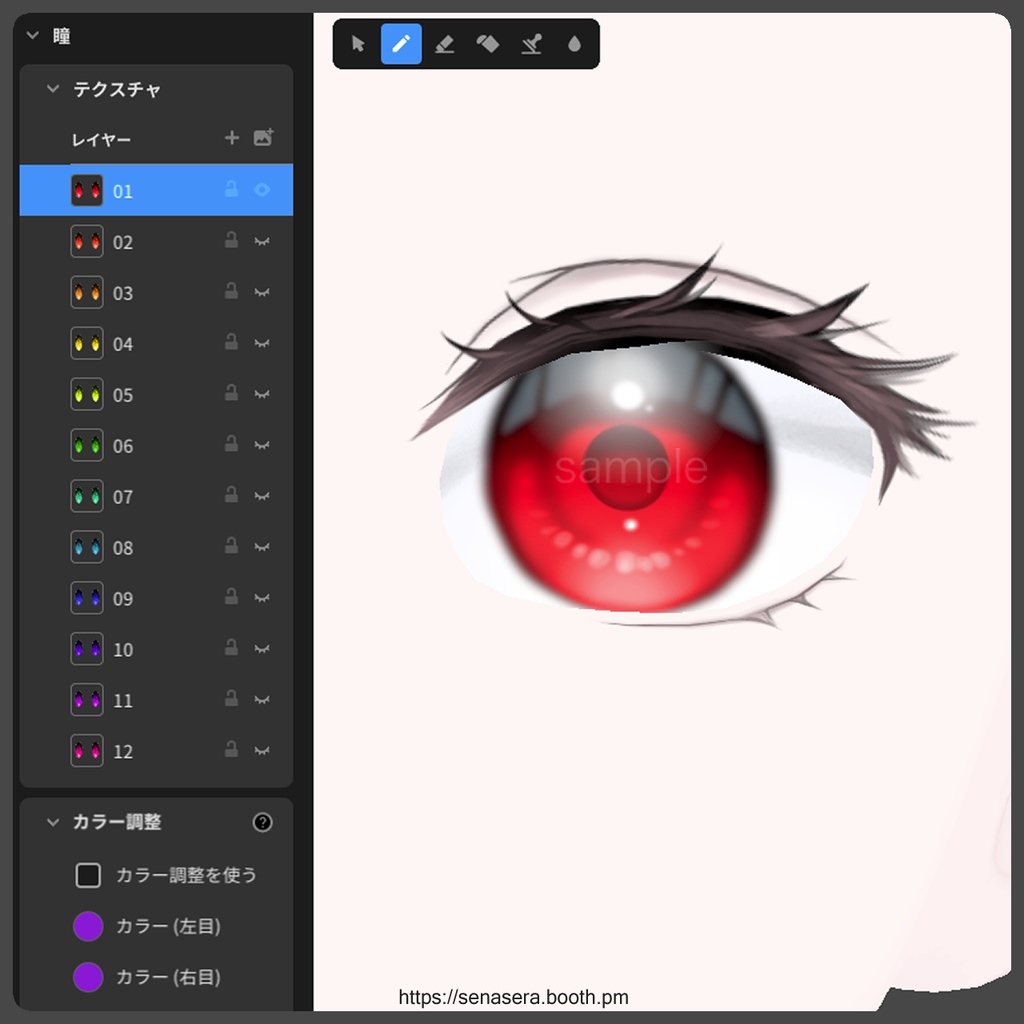The image size is (1024, 1024).
Task: Switch to the Eraser tool
Action: pos(445,44)
